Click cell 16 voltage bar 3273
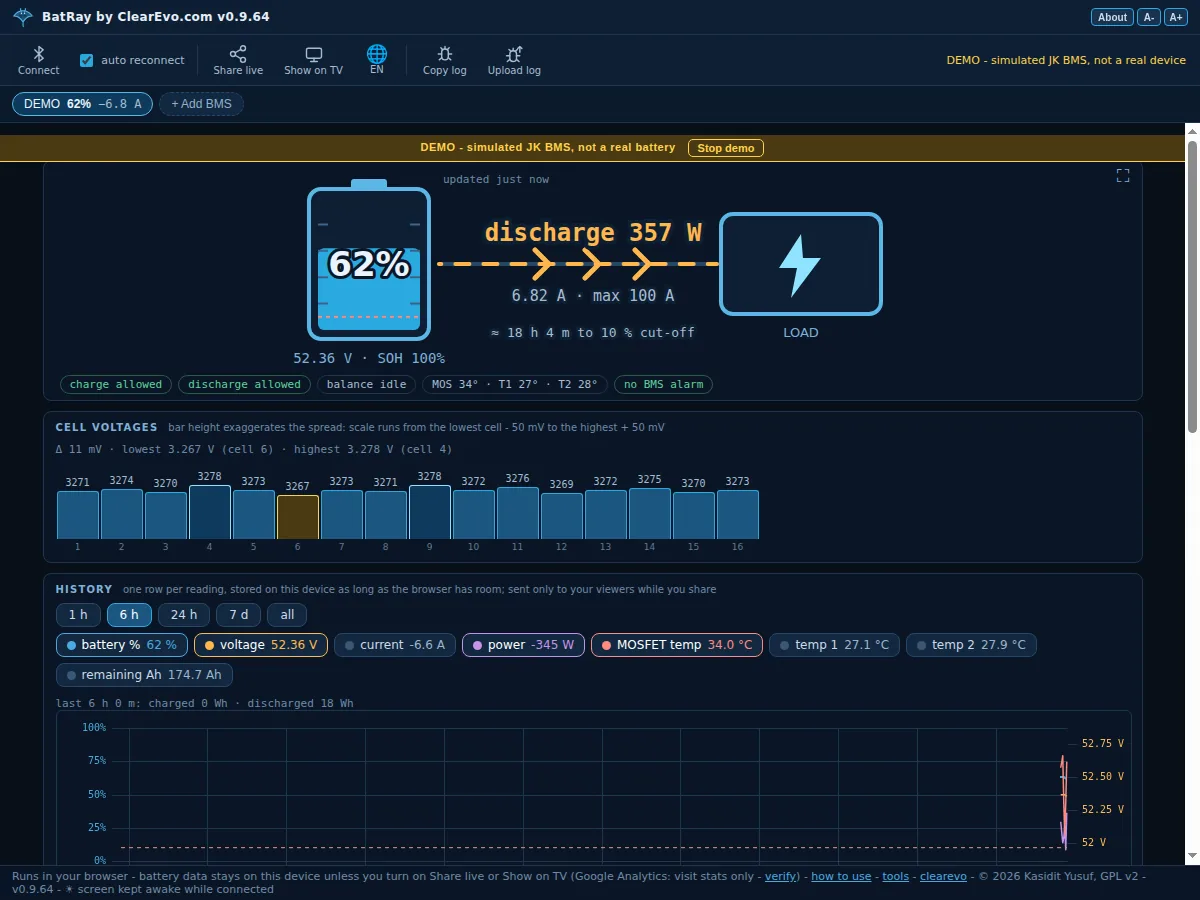The image size is (1200, 900). (x=738, y=514)
